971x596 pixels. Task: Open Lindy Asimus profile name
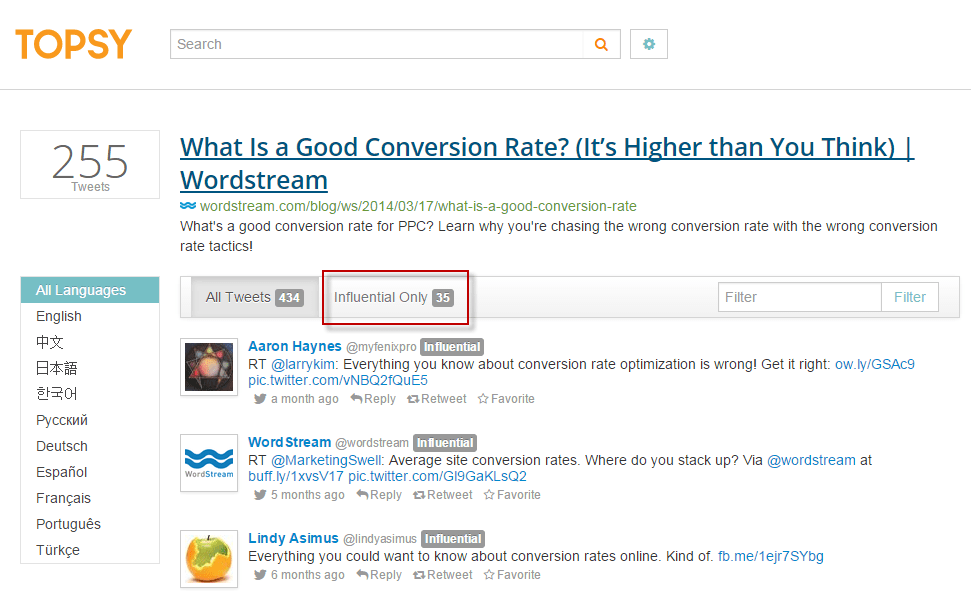tap(294, 538)
